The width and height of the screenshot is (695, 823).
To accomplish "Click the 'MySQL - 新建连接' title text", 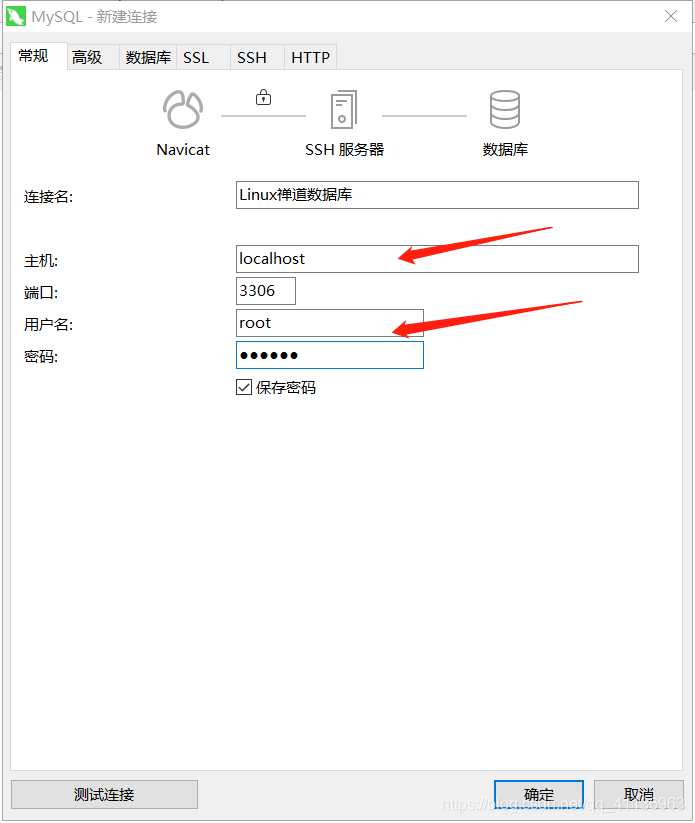I will tap(94, 17).
